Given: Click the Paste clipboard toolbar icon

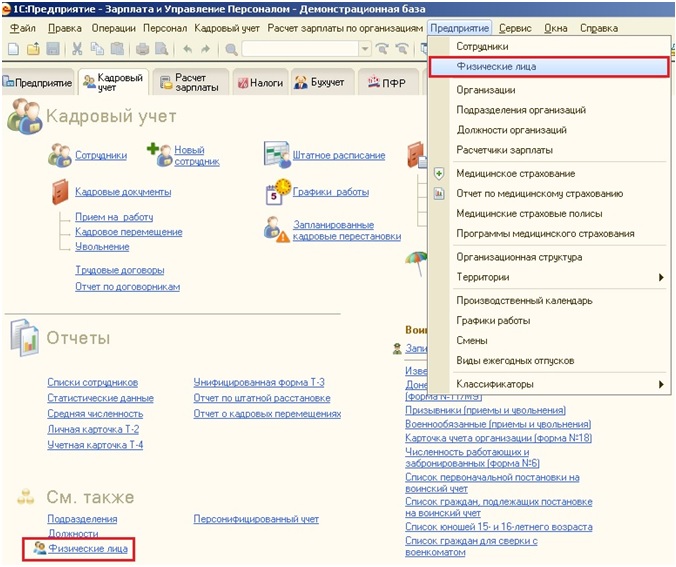Looking at the screenshot, I should [x=117, y=49].
